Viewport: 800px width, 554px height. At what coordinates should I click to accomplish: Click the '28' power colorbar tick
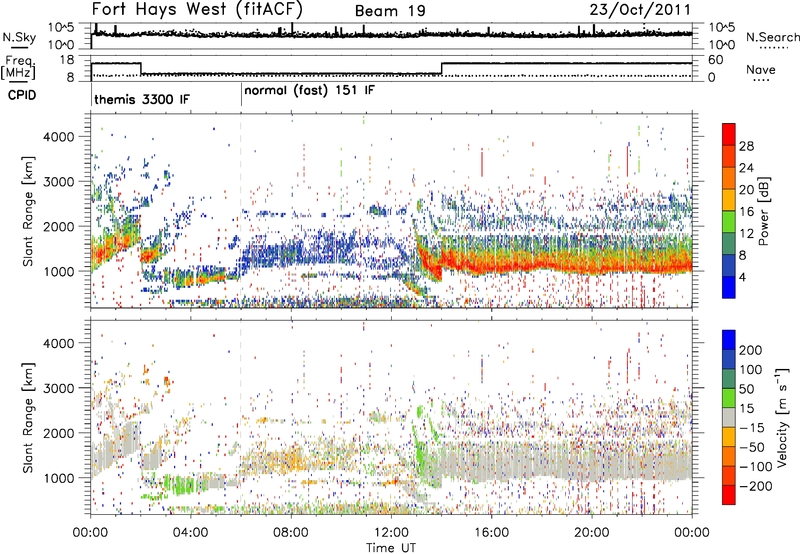pyautogui.click(x=746, y=146)
